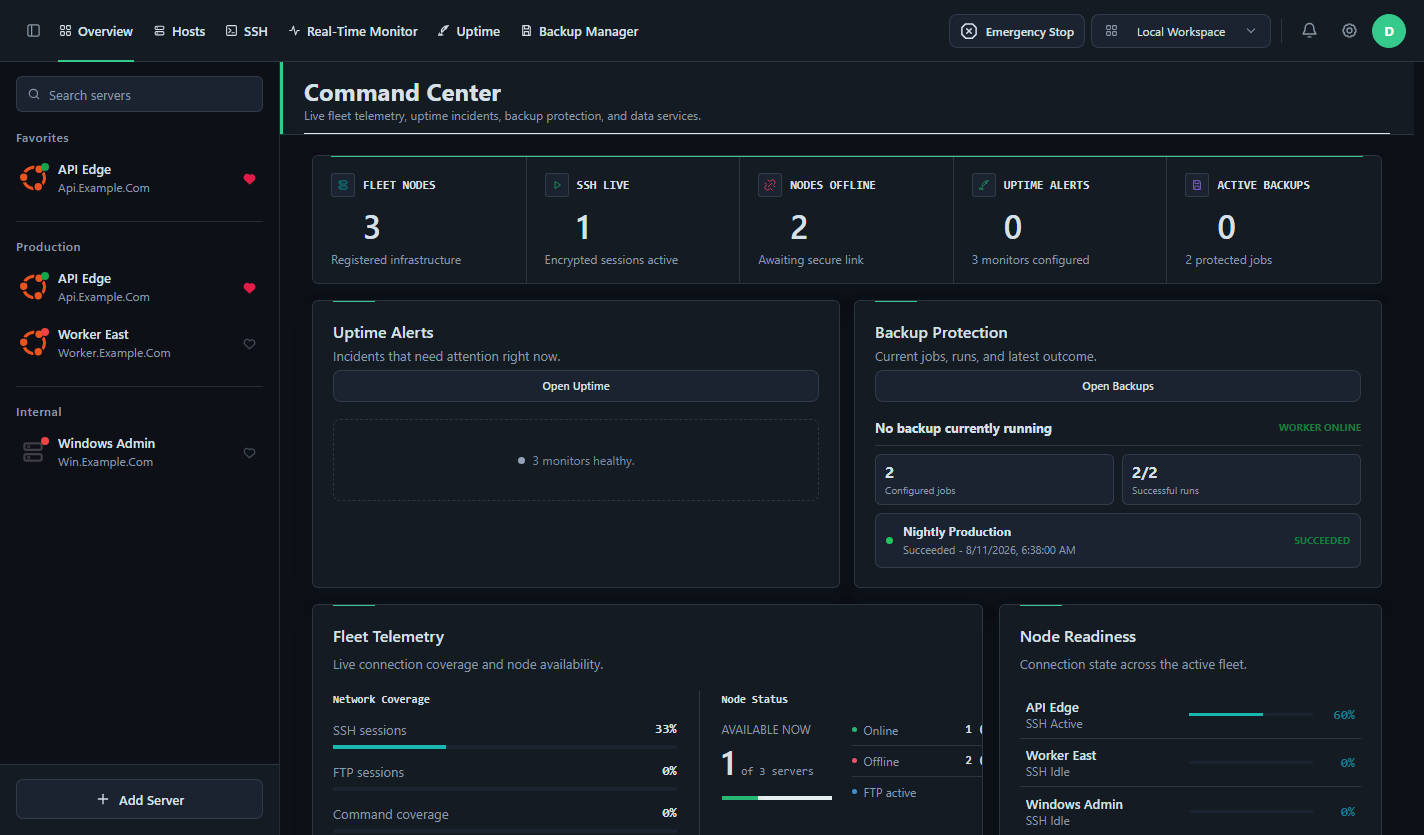The height and width of the screenshot is (835, 1424).
Task: Select Windows Admin in Node Readiness
Action: (1190, 811)
